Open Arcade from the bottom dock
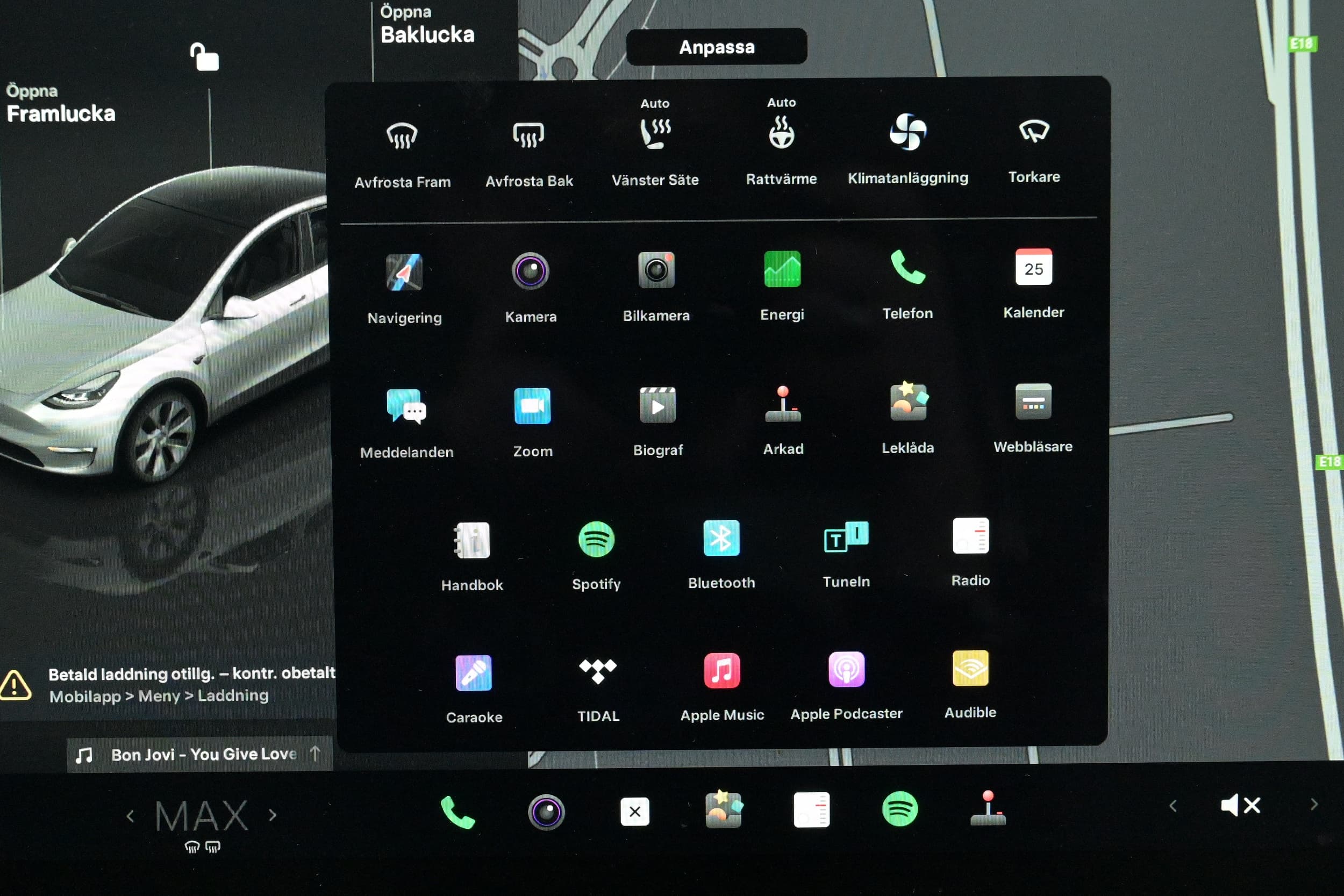 coord(988,808)
